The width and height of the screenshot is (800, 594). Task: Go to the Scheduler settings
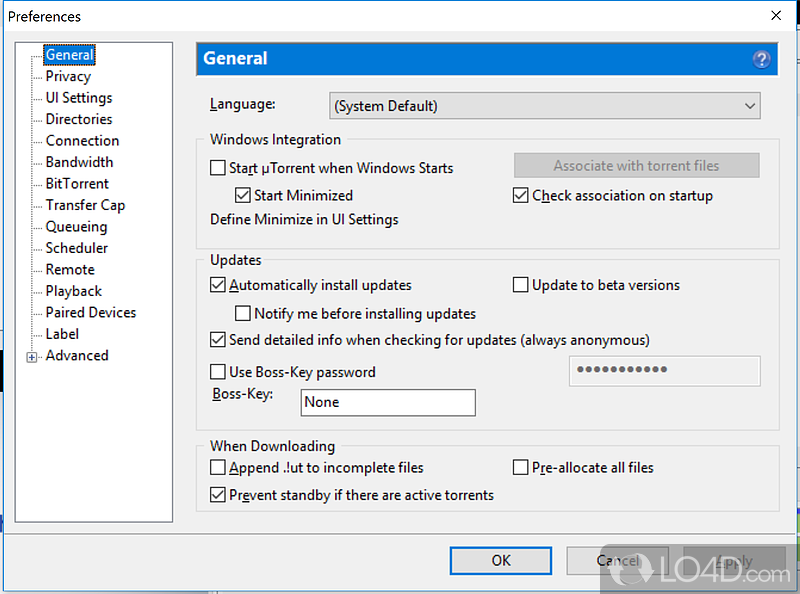coord(77,248)
